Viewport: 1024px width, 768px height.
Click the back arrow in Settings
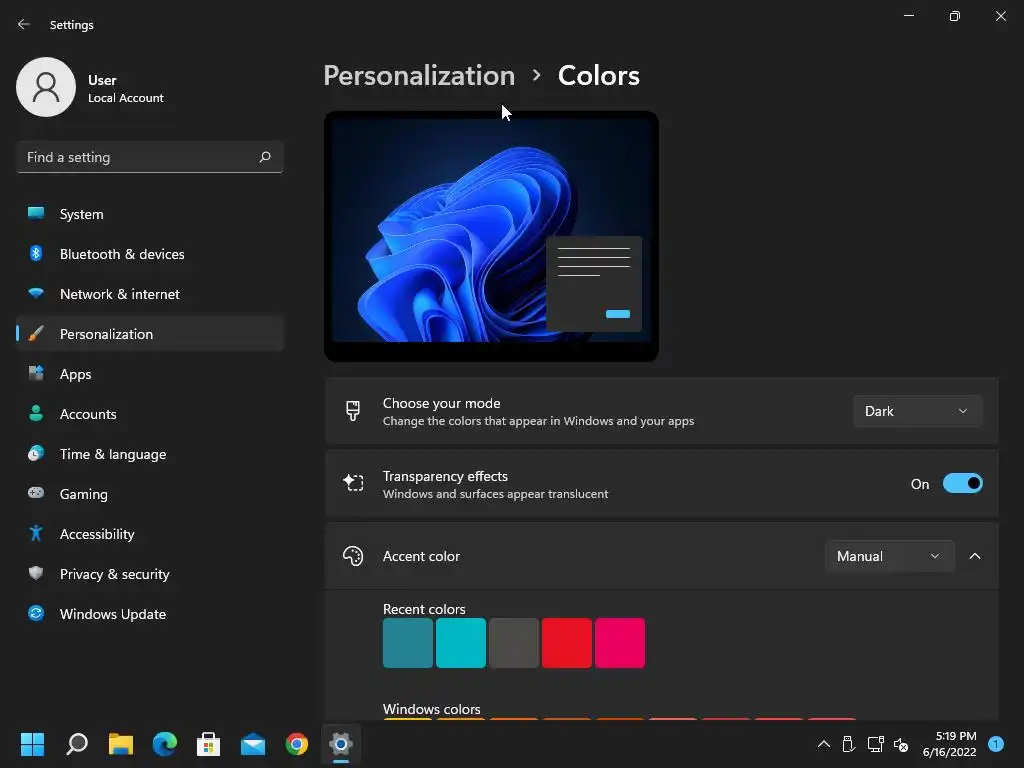click(x=24, y=24)
